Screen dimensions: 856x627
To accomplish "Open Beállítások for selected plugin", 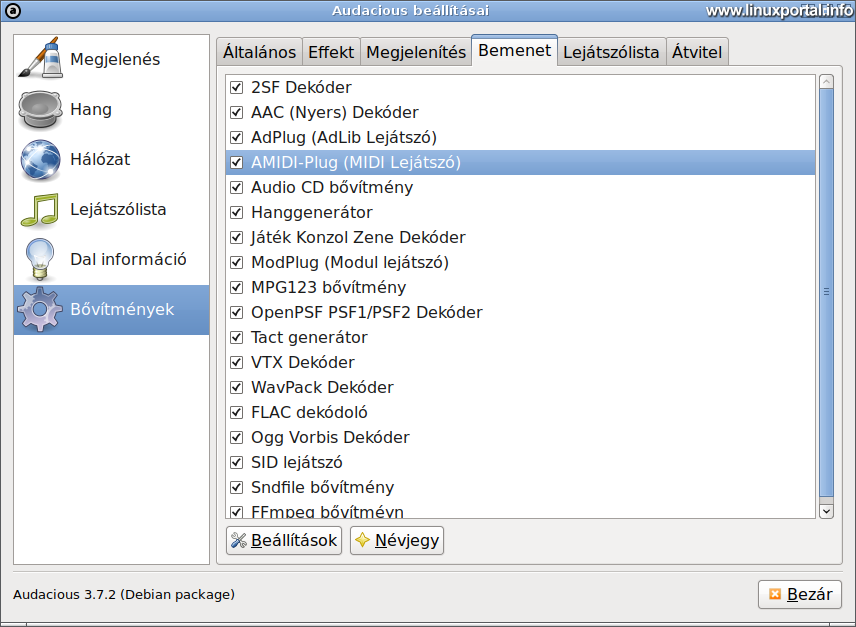I will 284,540.
